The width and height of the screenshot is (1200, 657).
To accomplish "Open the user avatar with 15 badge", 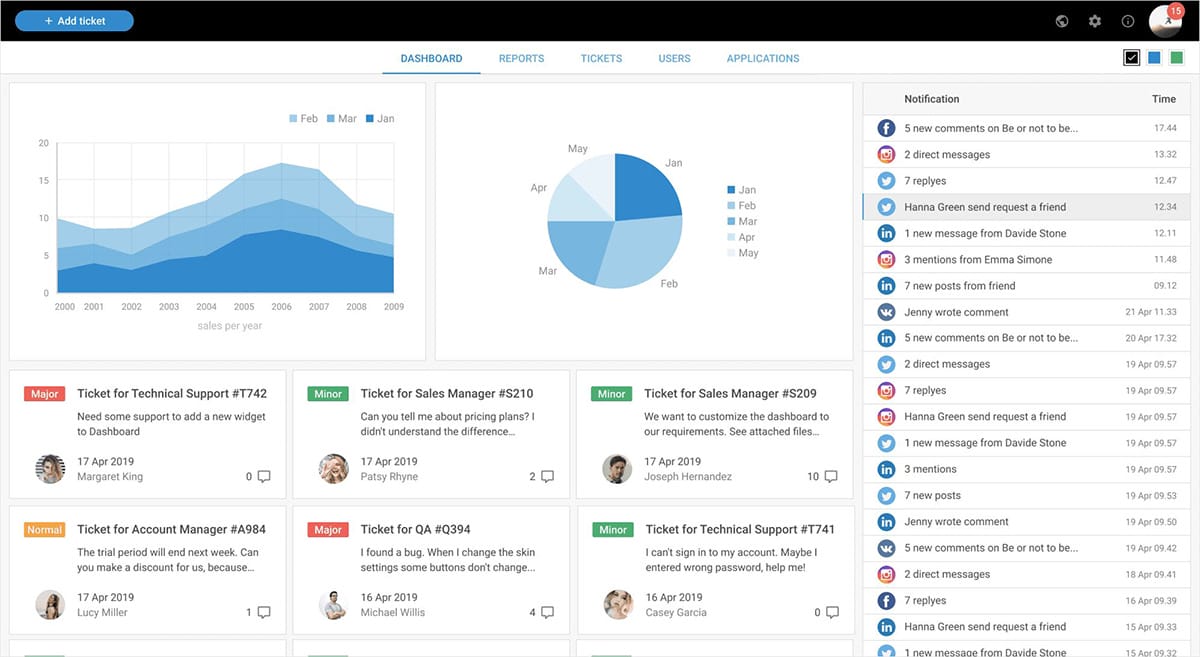I will pos(1165,20).
